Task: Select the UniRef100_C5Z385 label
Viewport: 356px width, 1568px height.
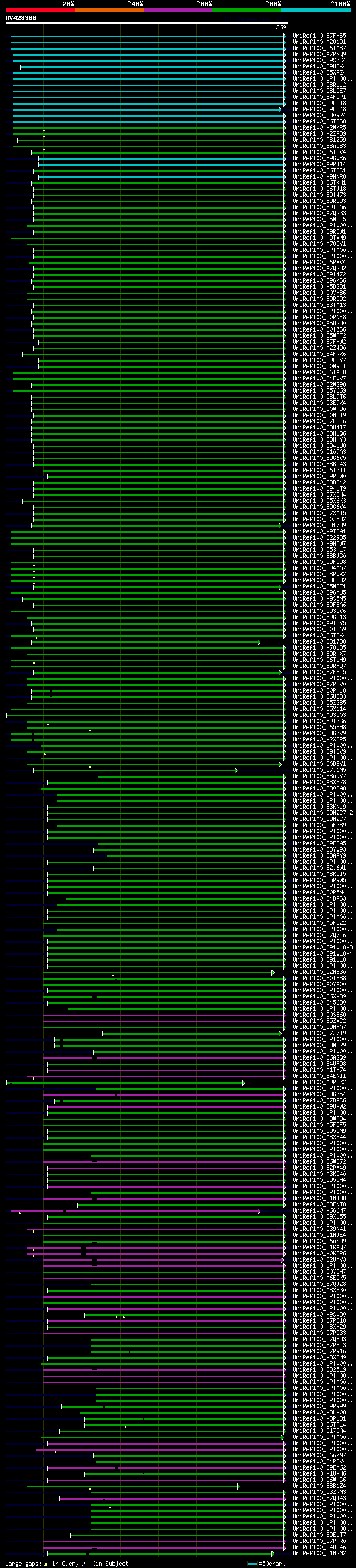Action: pos(319,703)
